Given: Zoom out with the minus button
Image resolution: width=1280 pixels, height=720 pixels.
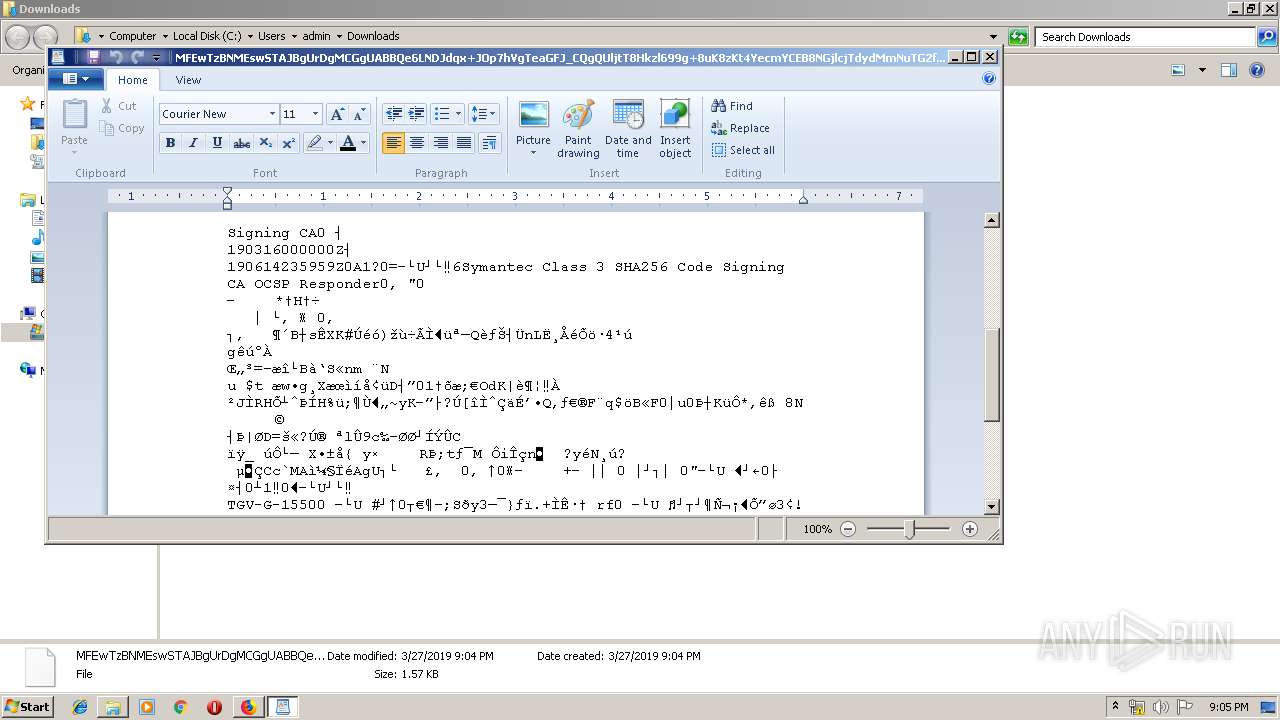Looking at the screenshot, I should 848,529.
